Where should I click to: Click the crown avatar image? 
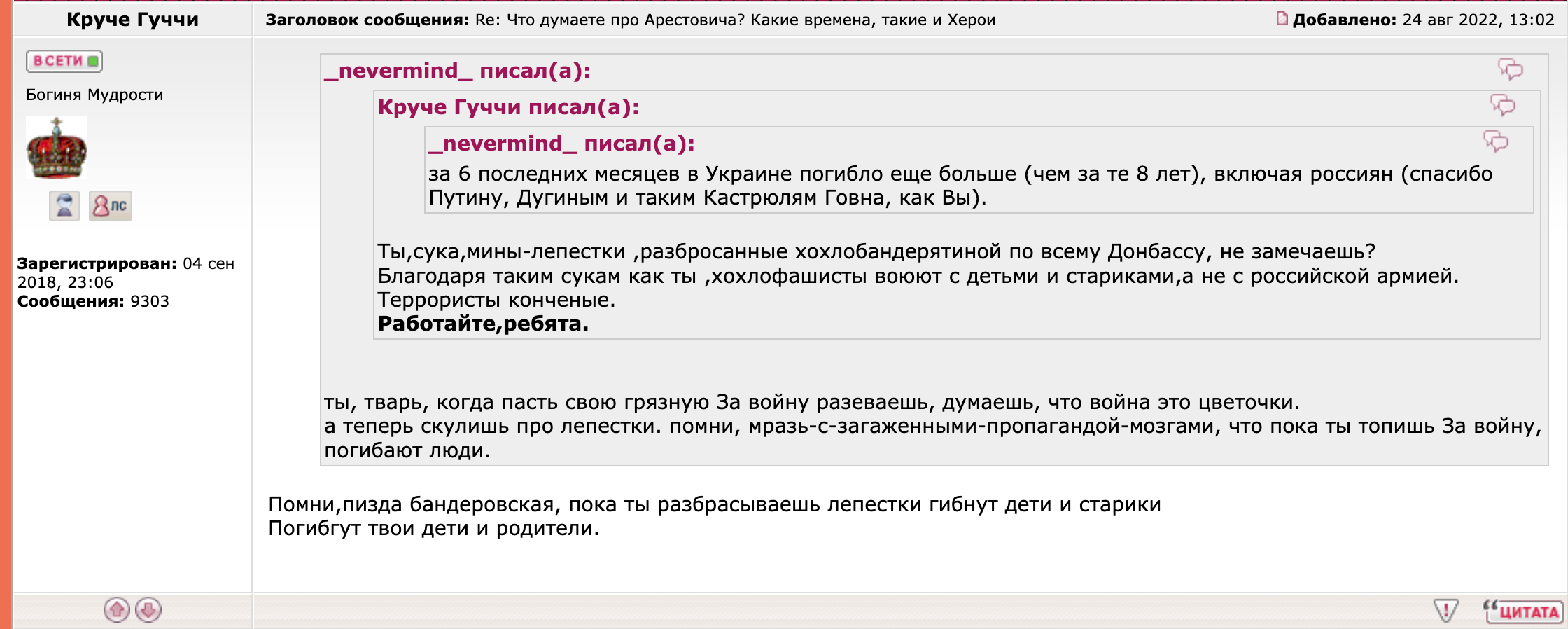[57, 147]
